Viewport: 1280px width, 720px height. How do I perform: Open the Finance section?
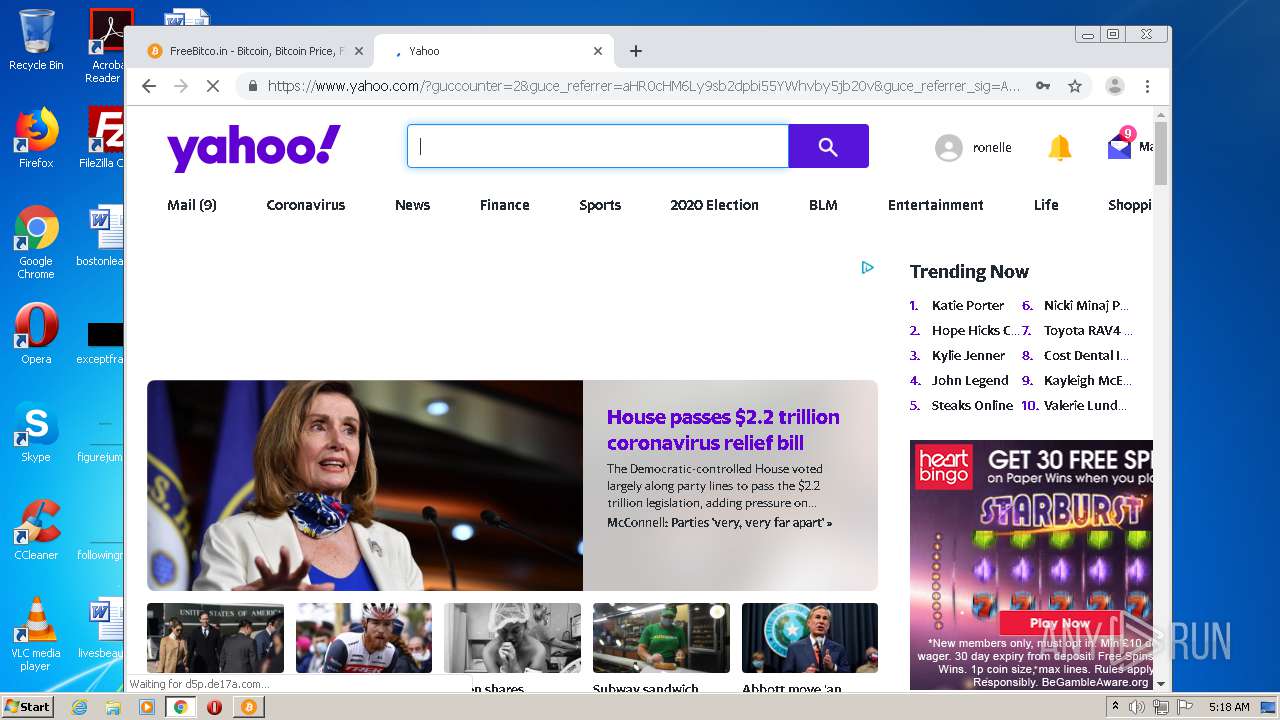505,205
